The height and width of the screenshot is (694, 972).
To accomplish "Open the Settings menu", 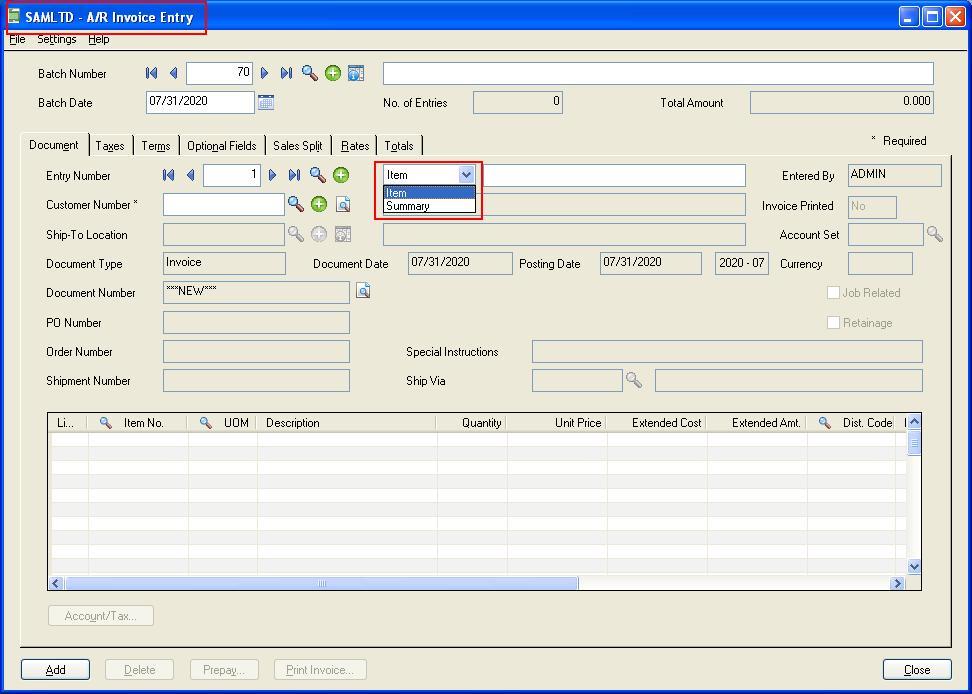I will tap(56, 39).
